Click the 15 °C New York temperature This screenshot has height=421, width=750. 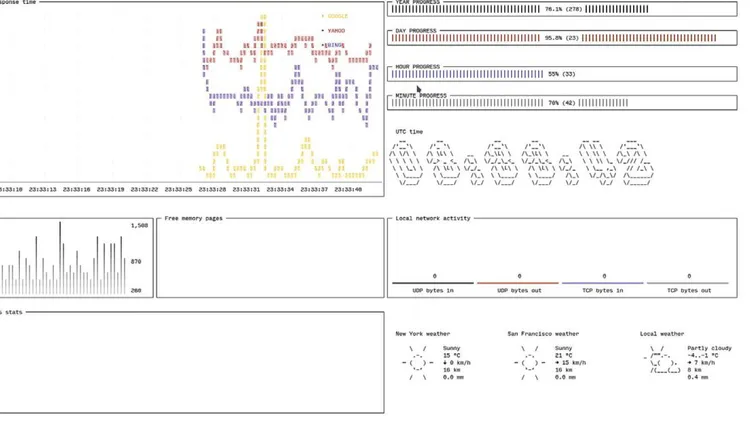[x=451, y=355]
